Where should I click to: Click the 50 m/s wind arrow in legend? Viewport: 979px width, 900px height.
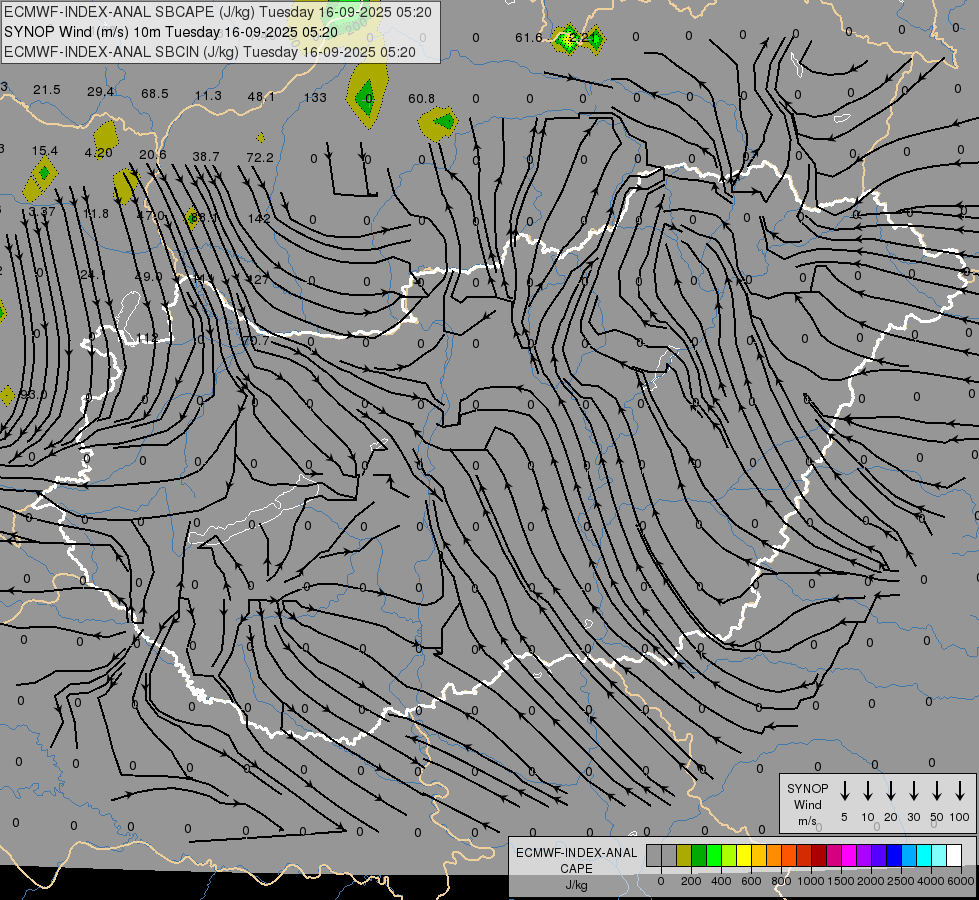pyautogui.click(x=937, y=791)
